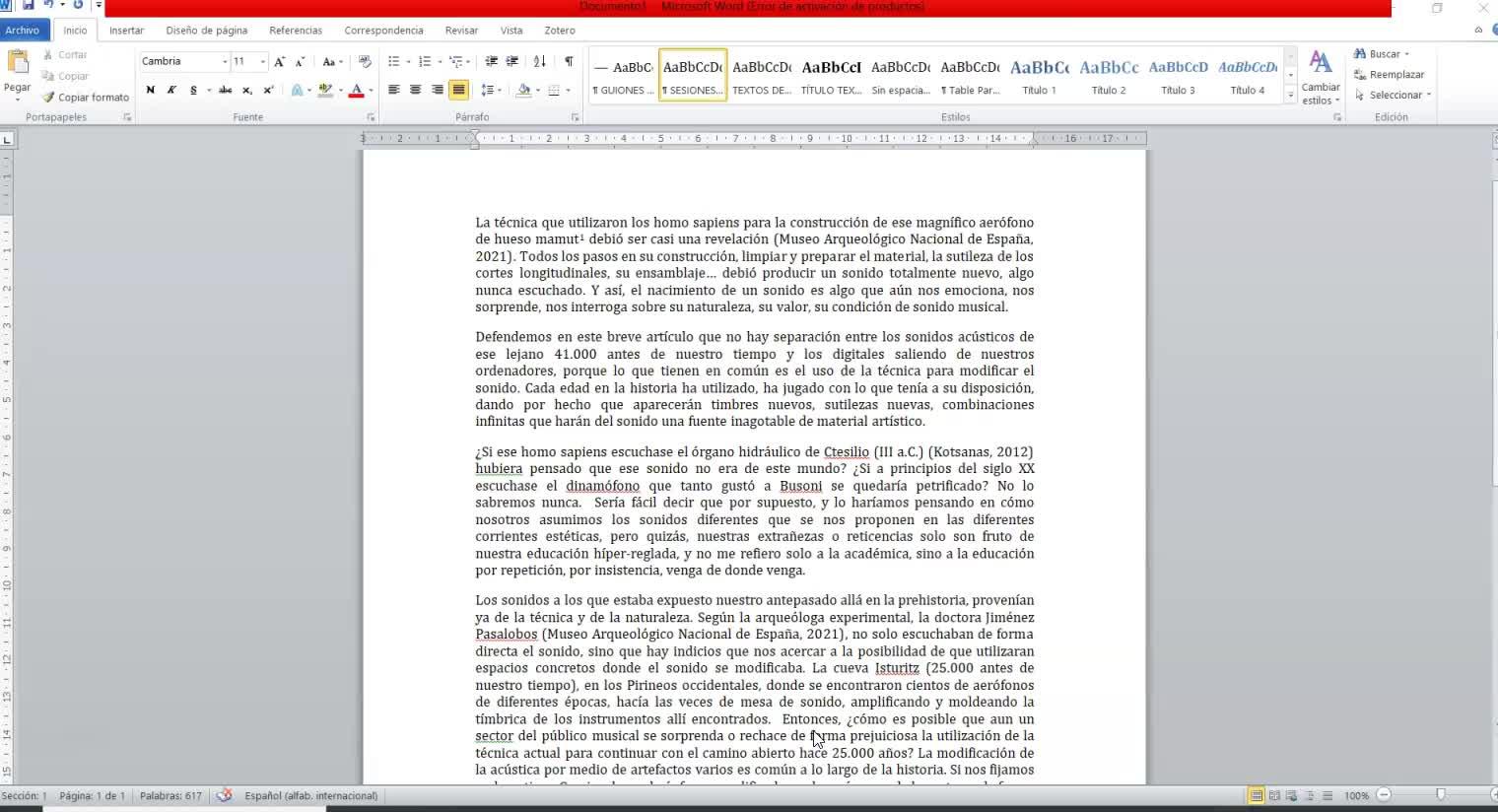
Task: Switch to the Correspondencia tab
Action: [383, 31]
